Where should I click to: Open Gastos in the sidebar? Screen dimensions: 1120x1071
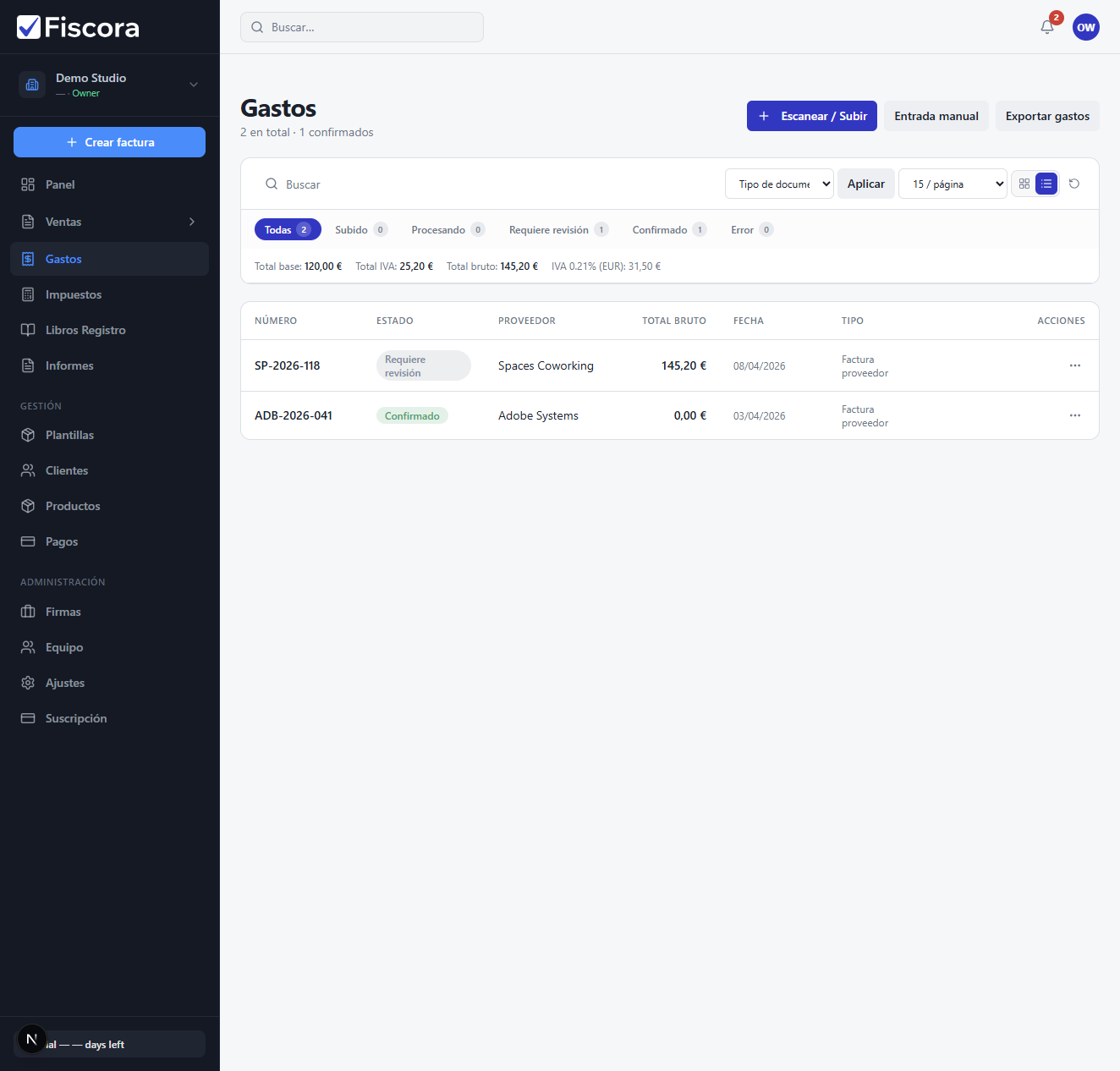tap(109, 259)
